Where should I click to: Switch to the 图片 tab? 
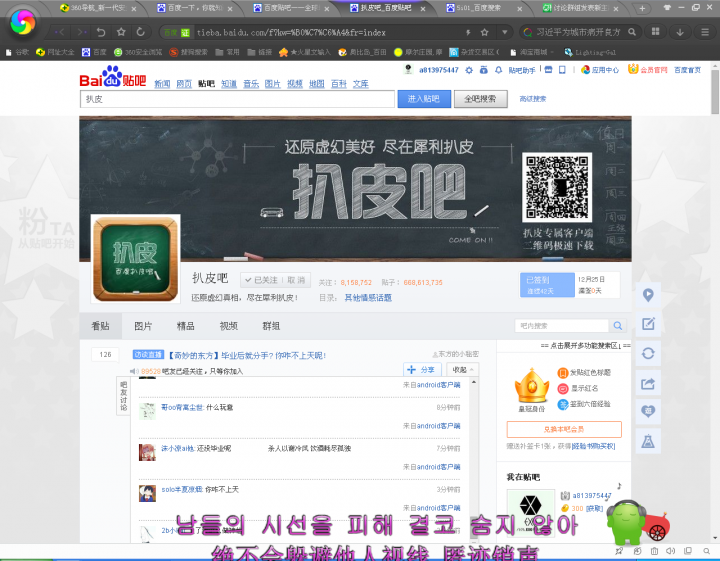pos(143,326)
